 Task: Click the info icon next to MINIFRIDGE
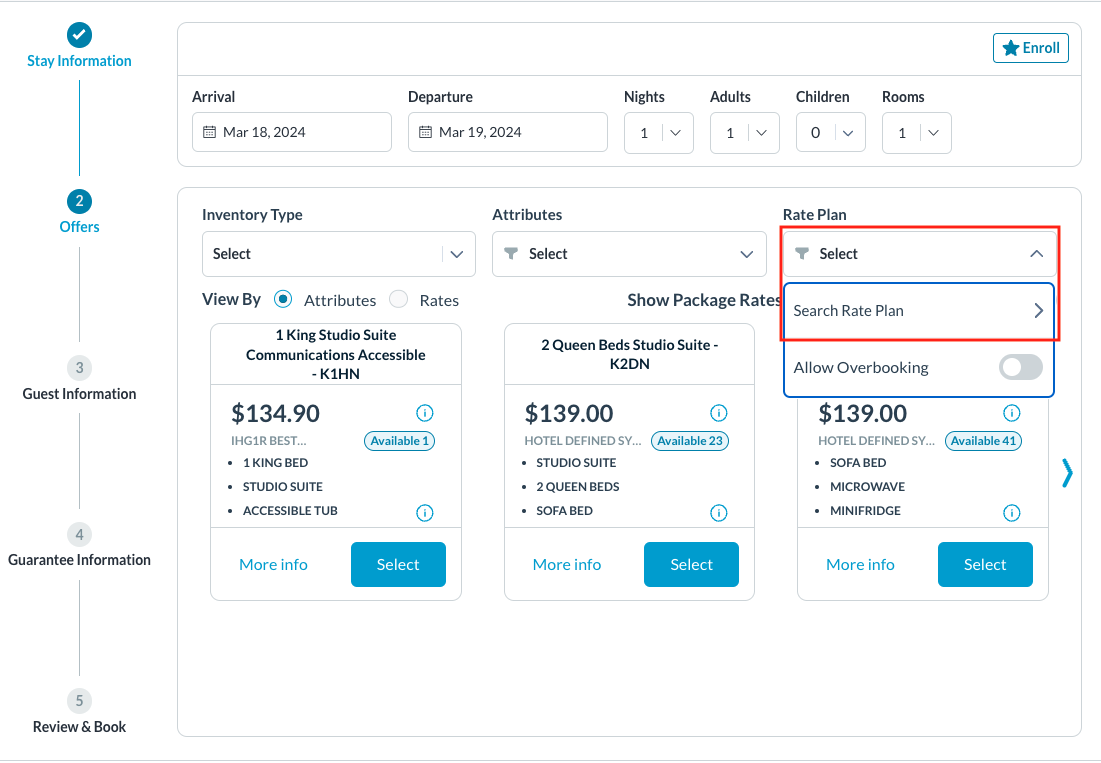tap(1011, 513)
